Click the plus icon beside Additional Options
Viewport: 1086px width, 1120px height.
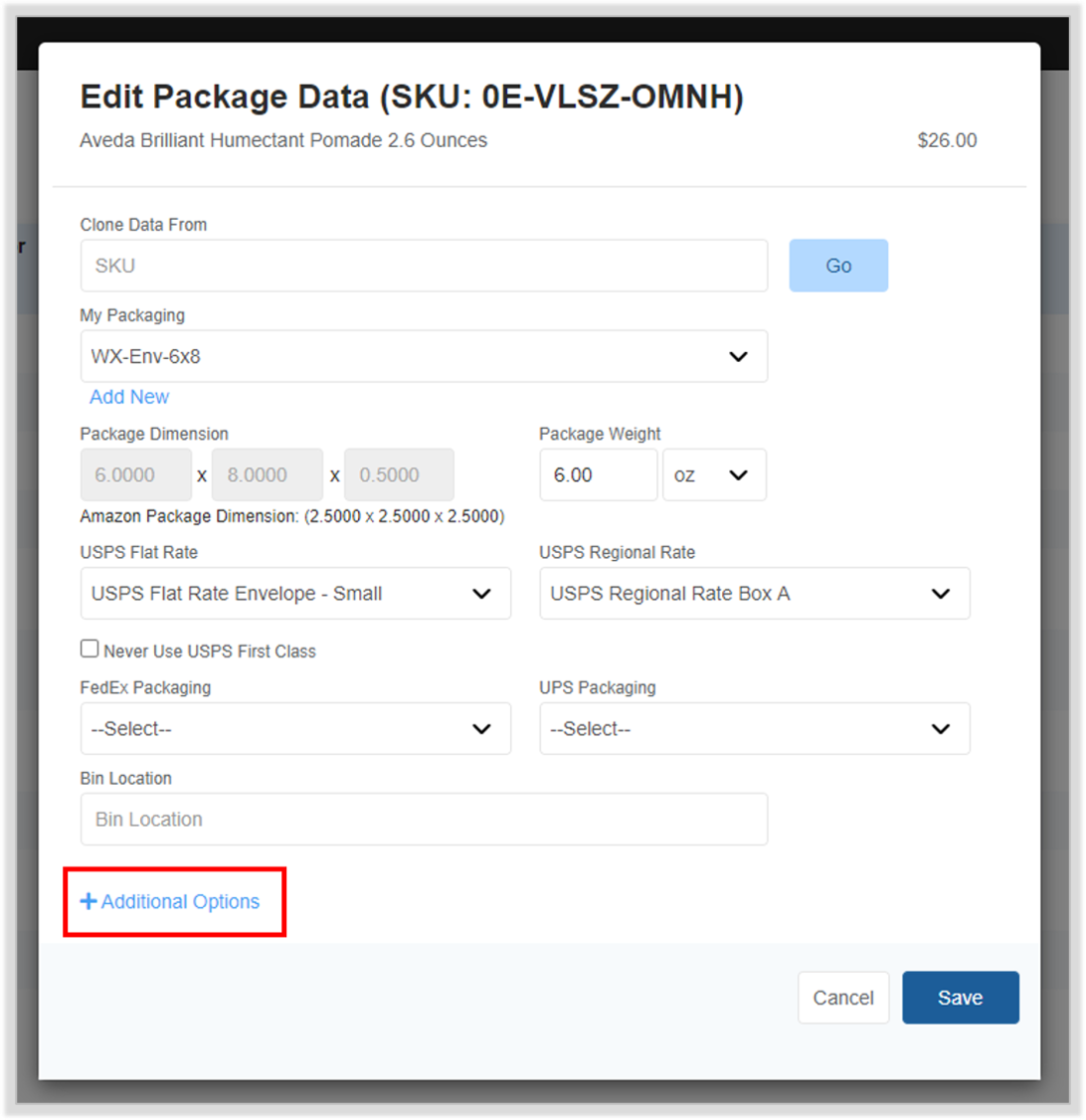(88, 901)
